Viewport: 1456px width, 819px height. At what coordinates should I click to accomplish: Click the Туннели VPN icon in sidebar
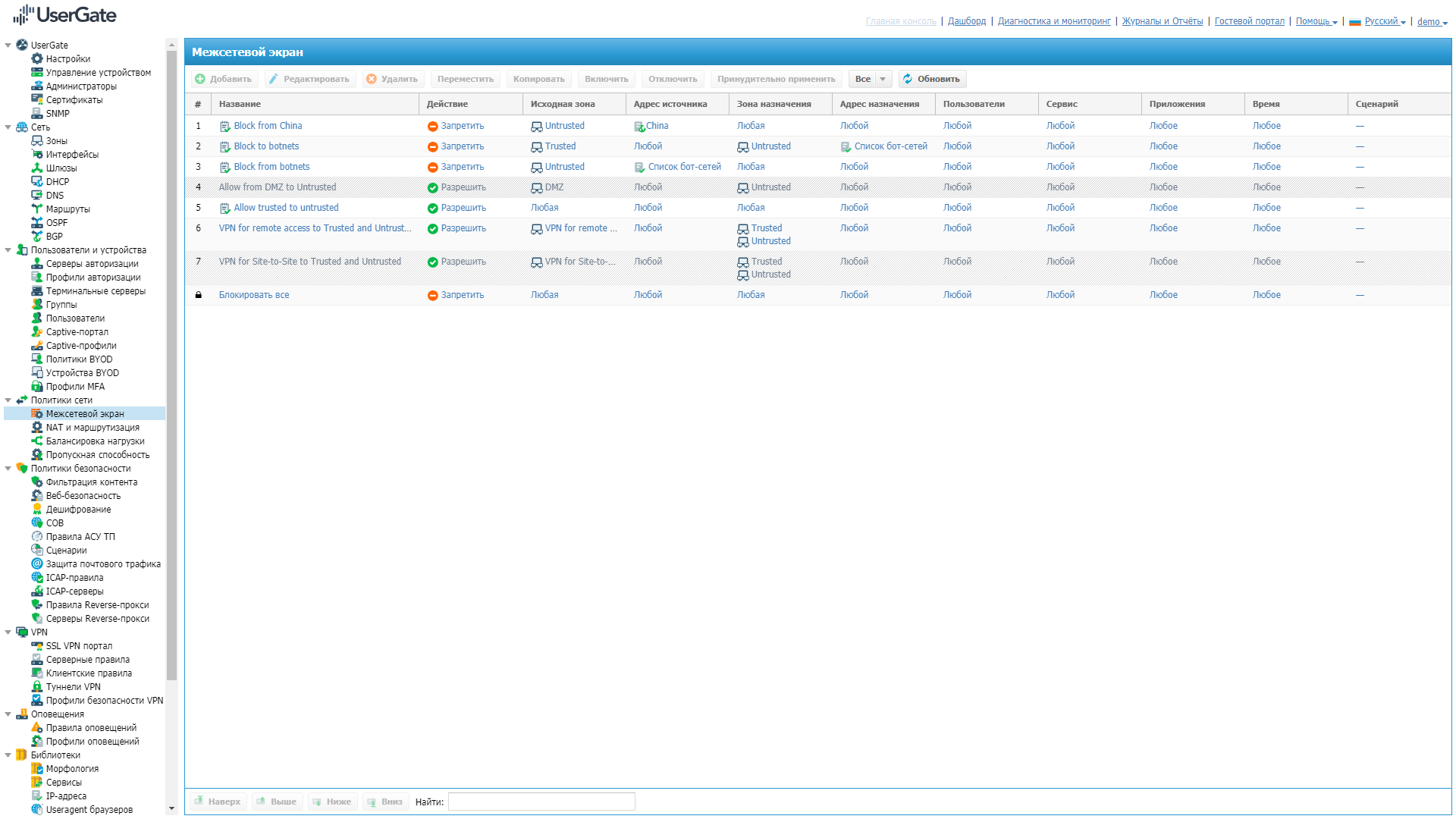(36, 687)
